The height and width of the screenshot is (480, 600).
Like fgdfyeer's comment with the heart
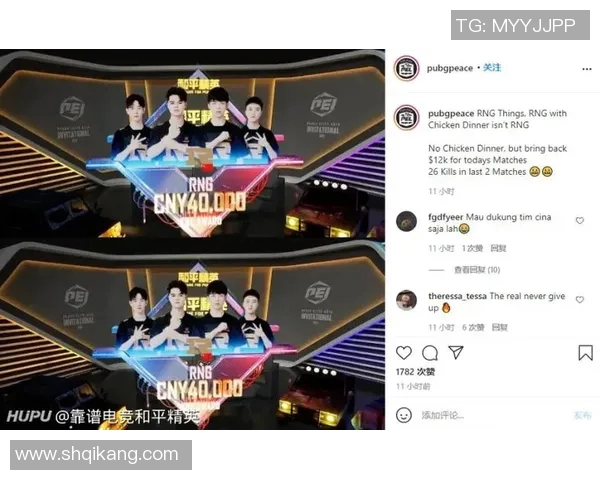580,220
